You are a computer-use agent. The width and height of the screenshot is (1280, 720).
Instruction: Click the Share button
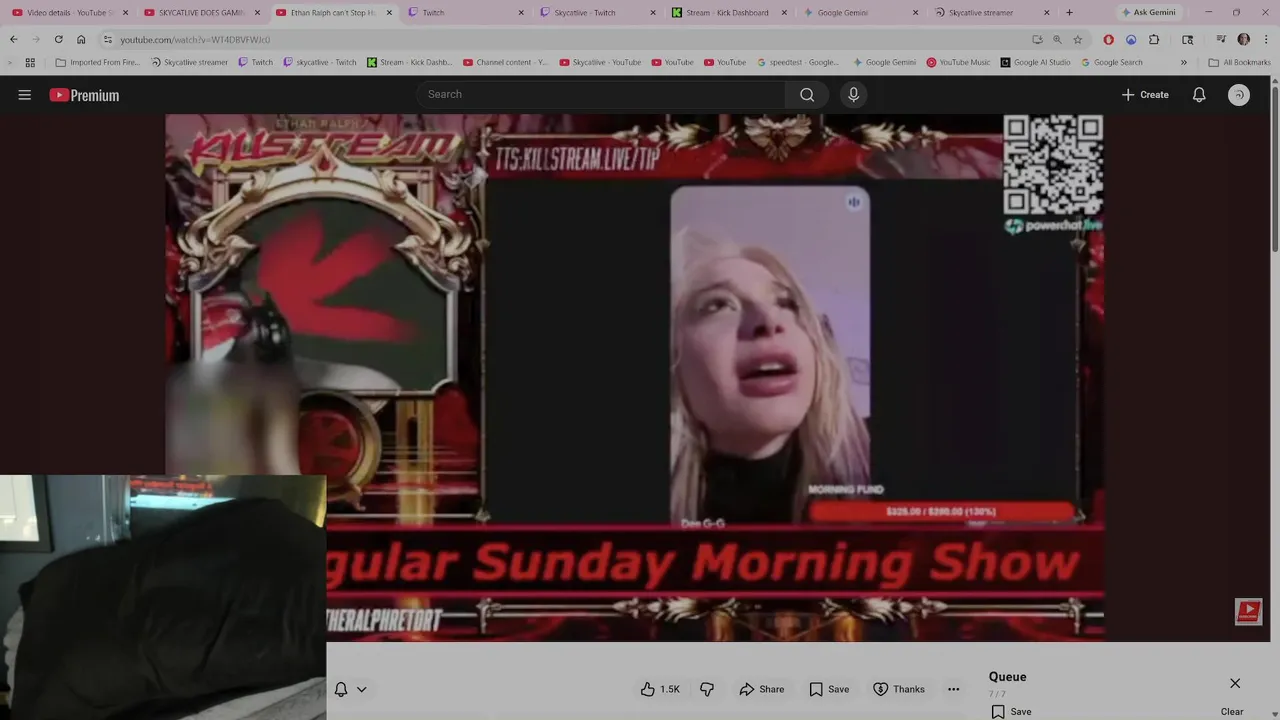point(761,689)
